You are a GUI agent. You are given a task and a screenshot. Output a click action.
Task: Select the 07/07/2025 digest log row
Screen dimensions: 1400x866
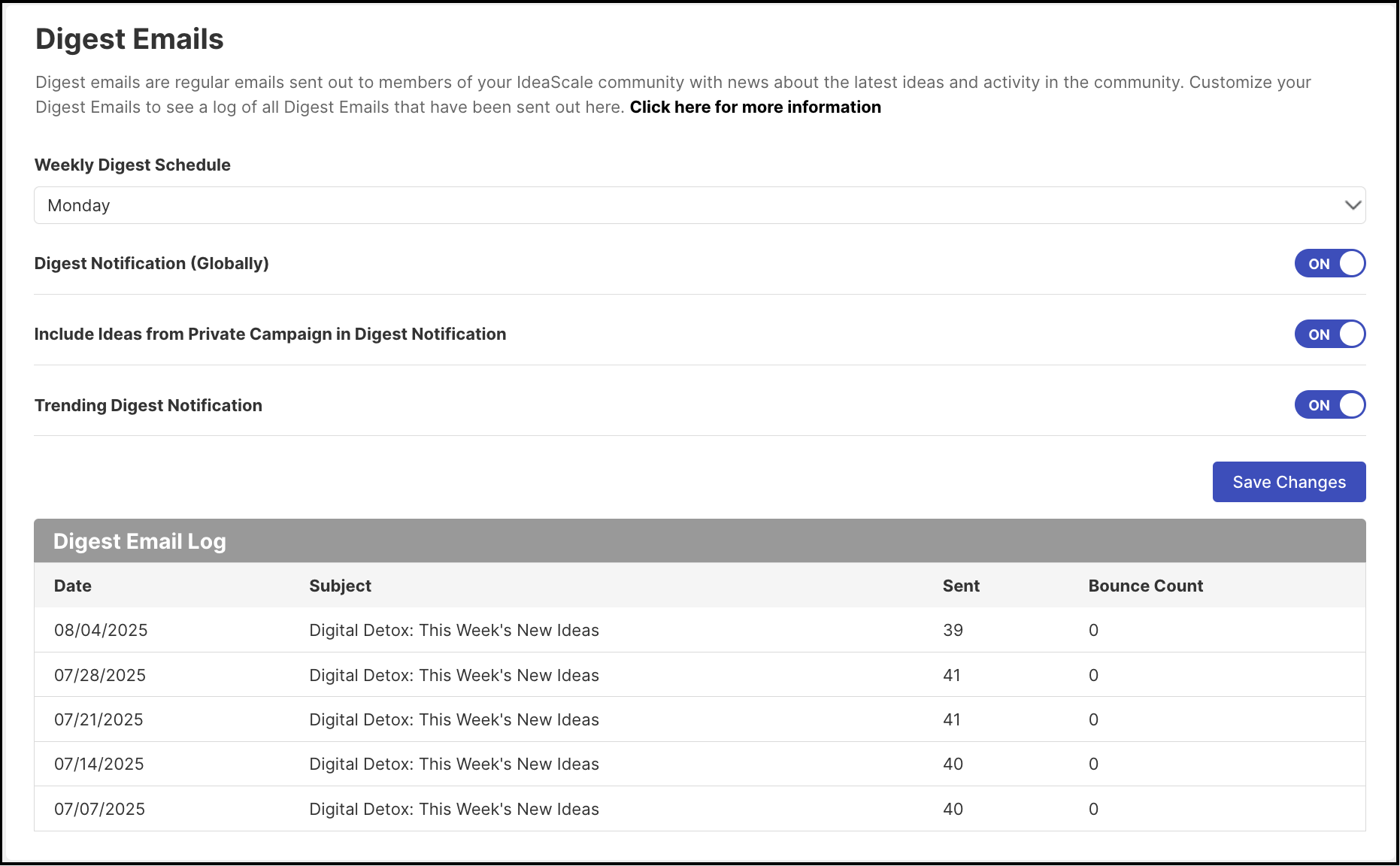click(699, 809)
